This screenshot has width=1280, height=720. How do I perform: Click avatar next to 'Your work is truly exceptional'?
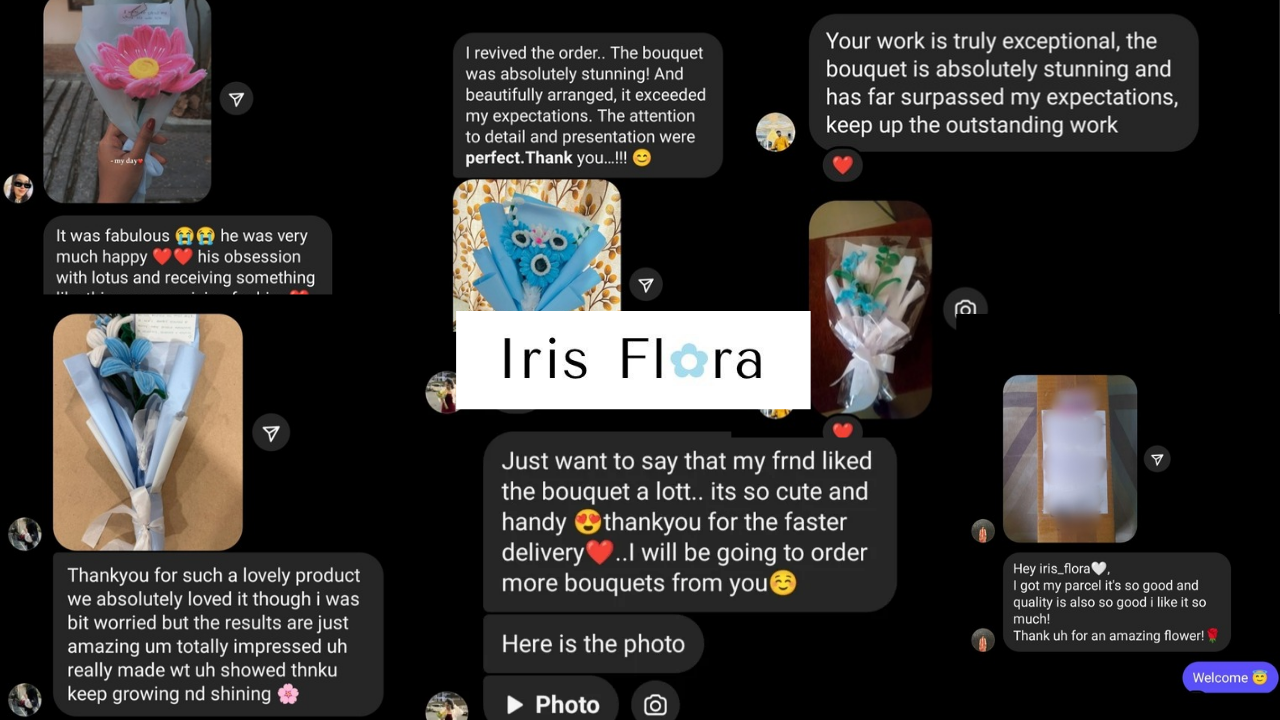(x=775, y=132)
